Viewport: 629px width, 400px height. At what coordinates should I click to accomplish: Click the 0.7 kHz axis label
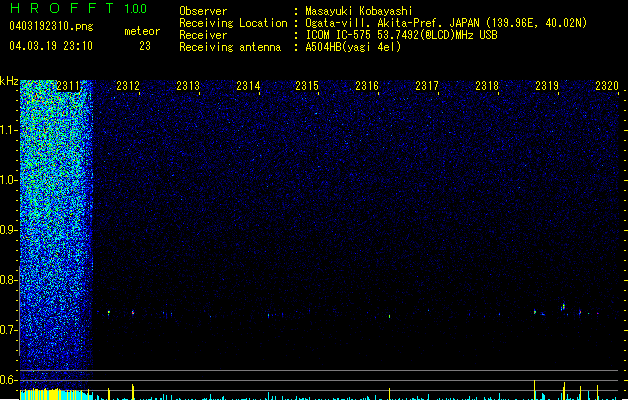pos(9,330)
